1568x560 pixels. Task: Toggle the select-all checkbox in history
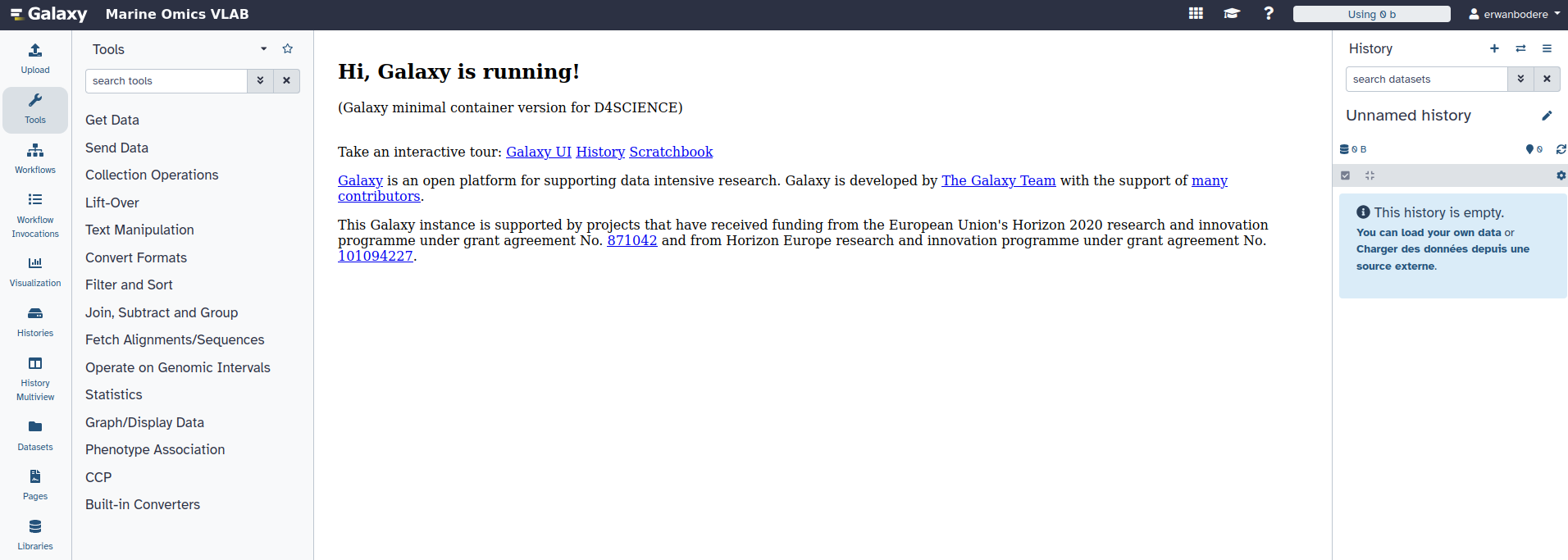[x=1345, y=175]
